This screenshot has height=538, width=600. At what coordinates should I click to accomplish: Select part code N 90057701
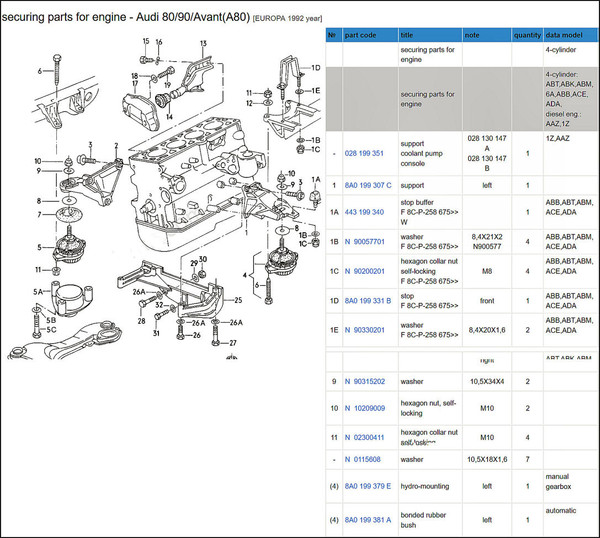pyautogui.click(x=368, y=240)
